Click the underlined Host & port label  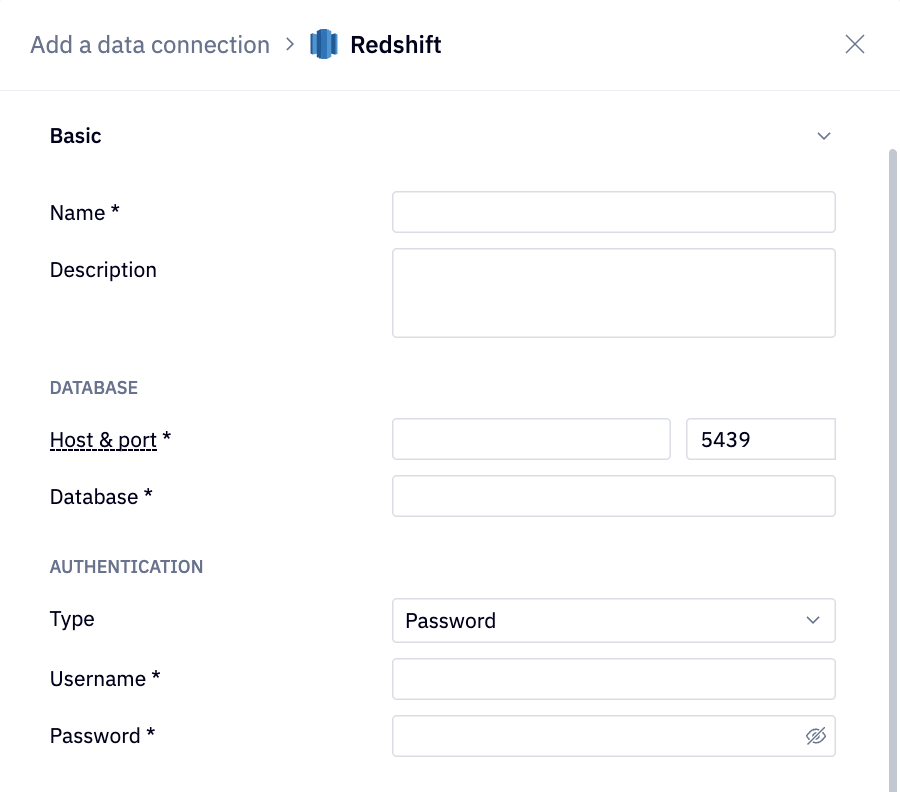tap(103, 440)
